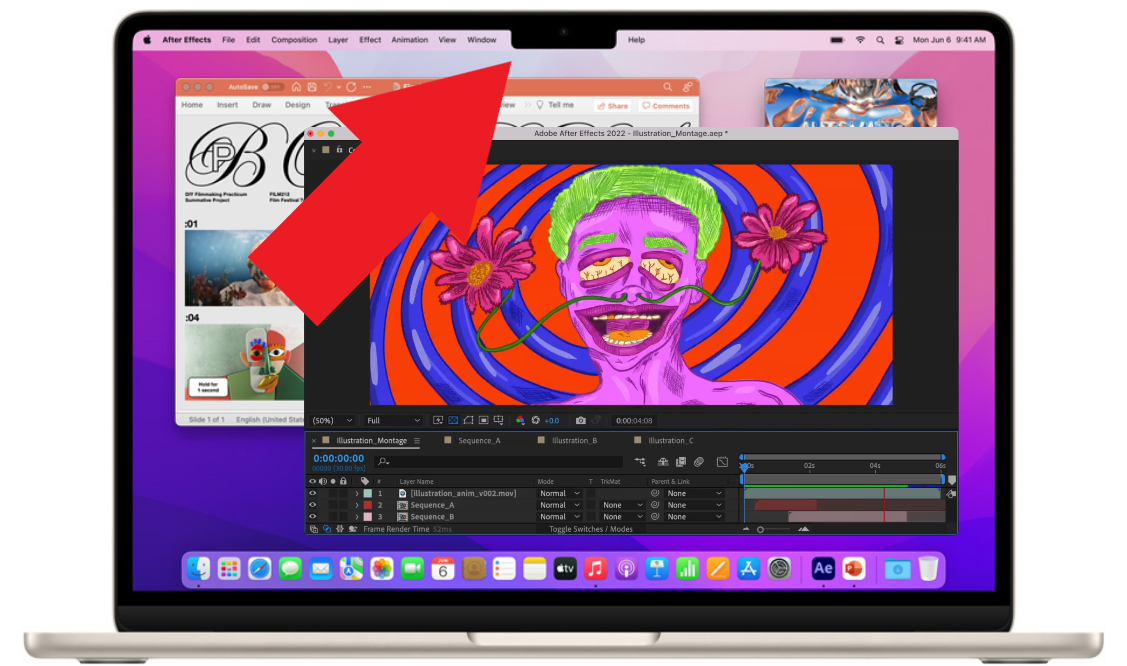Open the grid and guide options icon
The image size is (1127, 666).
(499, 420)
